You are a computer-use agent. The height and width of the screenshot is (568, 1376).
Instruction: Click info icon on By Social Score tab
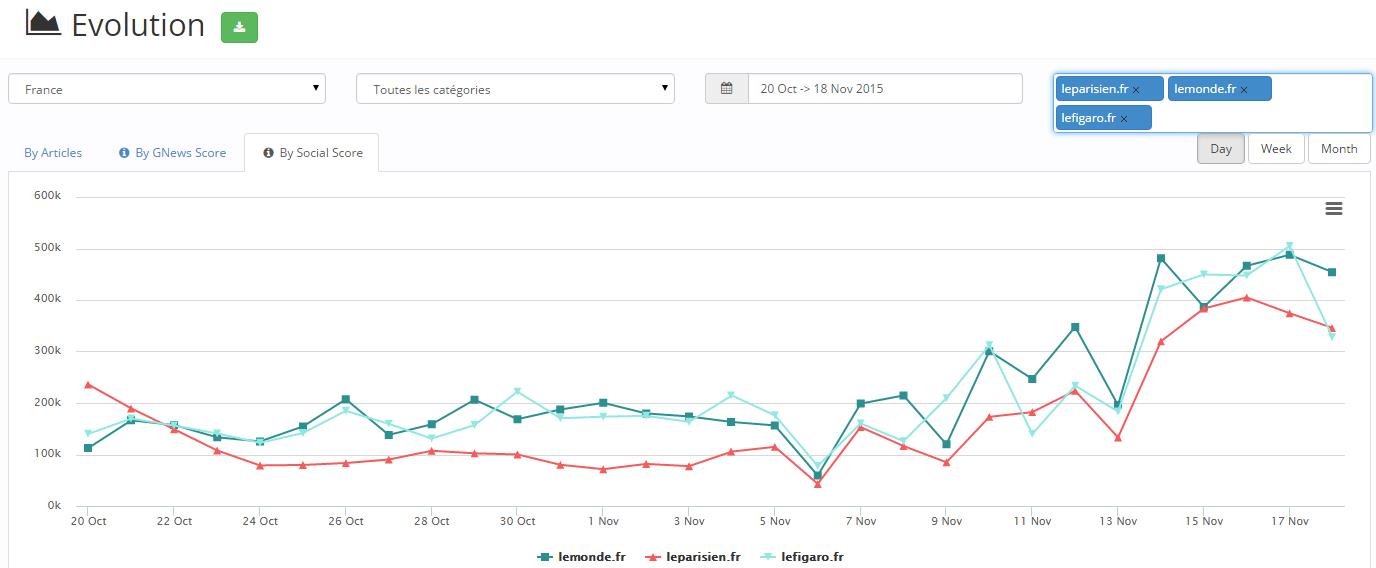click(268, 153)
